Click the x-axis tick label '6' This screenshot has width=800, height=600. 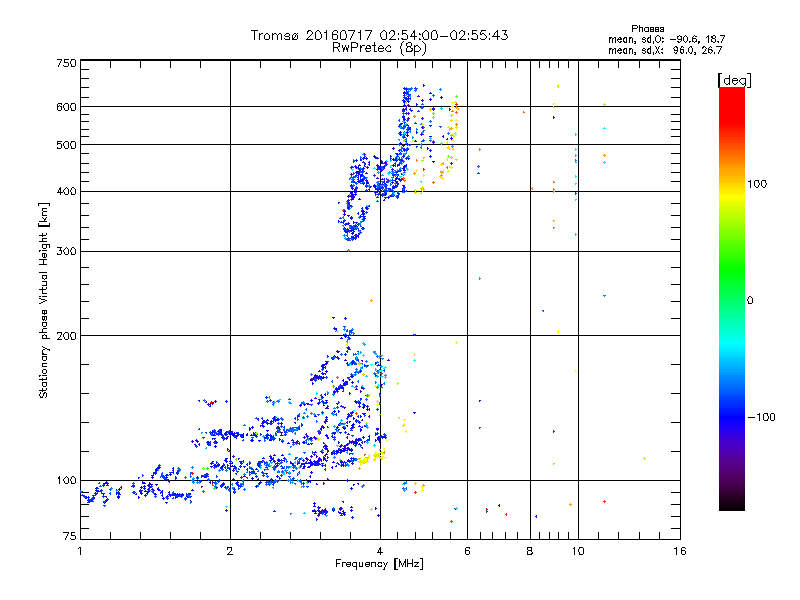pyautogui.click(x=467, y=551)
